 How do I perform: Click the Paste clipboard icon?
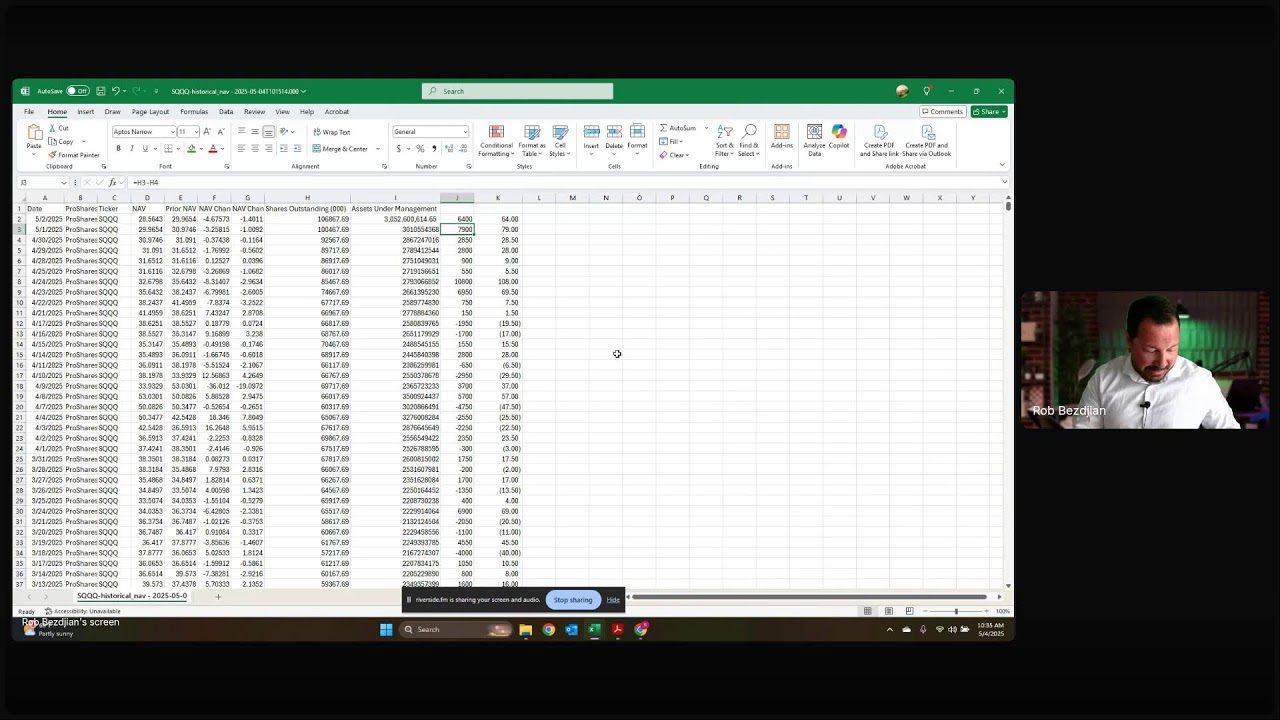click(x=35, y=133)
